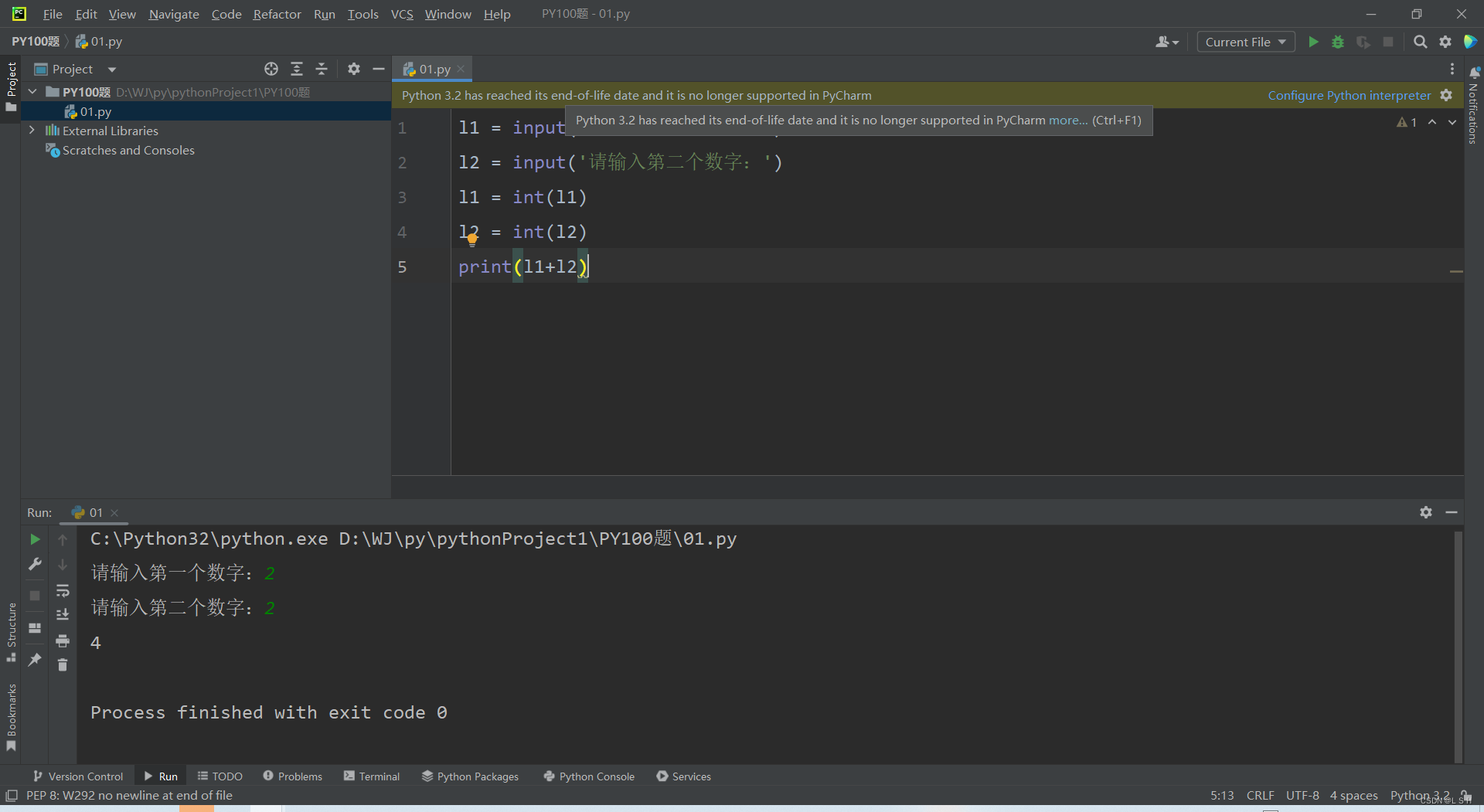Image resolution: width=1484 pixels, height=812 pixels.
Task: Open the Project view dropdown arrow
Action: click(x=111, y=69)
